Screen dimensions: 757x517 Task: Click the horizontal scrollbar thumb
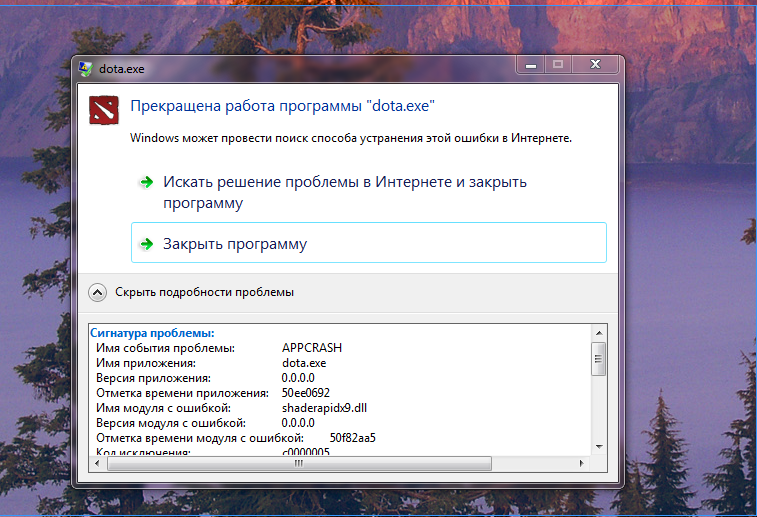click(x=299, y=463)
